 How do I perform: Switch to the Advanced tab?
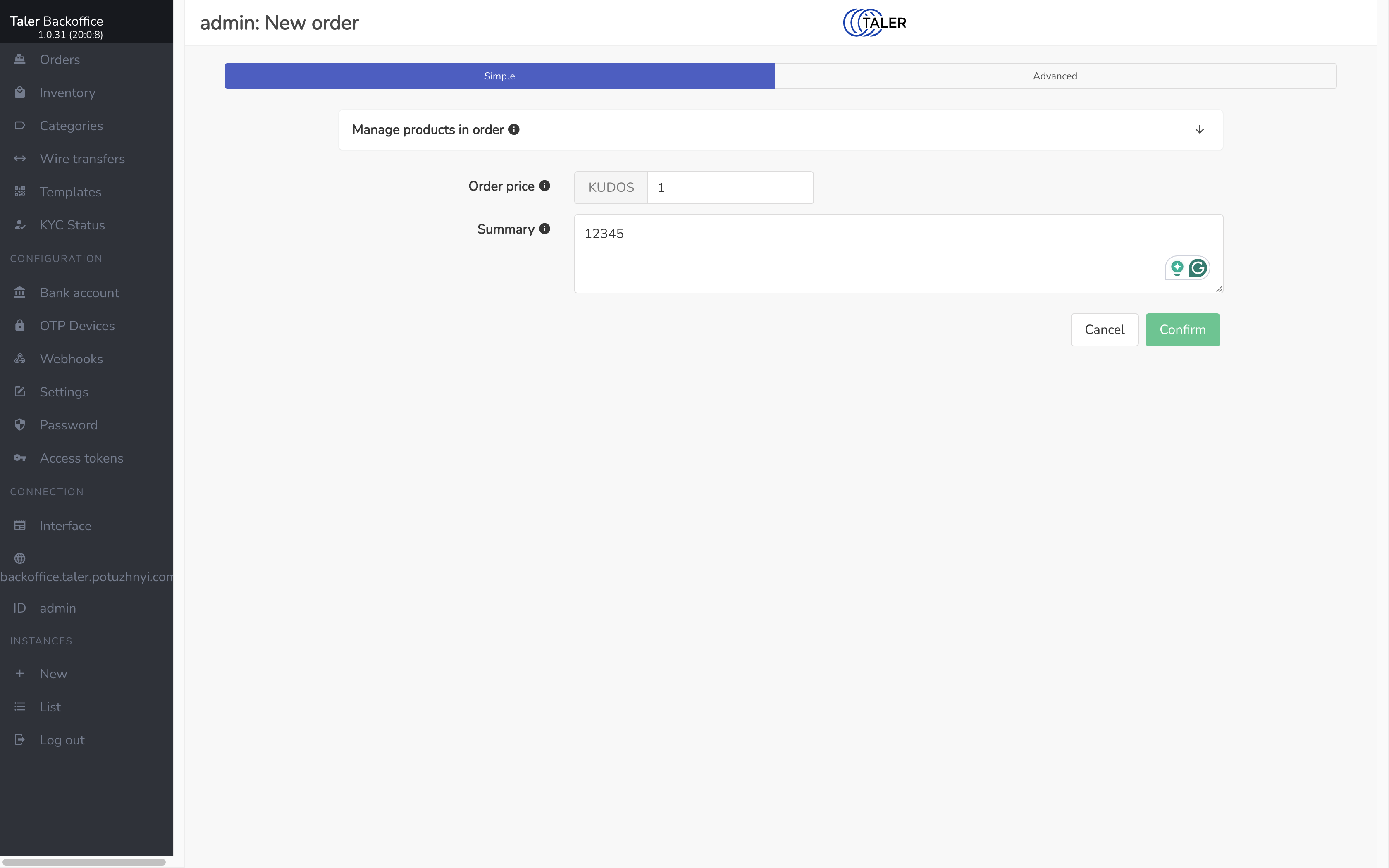pos(1055,76)
